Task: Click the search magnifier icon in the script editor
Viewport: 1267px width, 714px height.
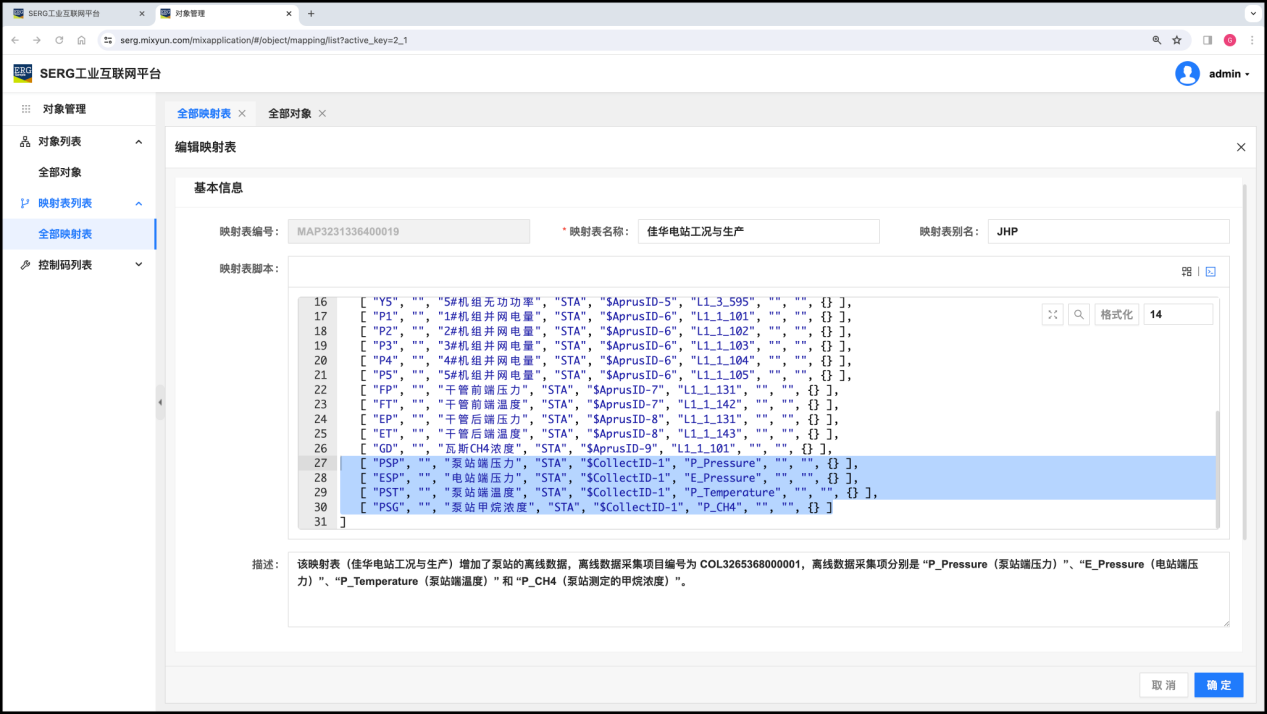Action: [x=1078, y=314]
